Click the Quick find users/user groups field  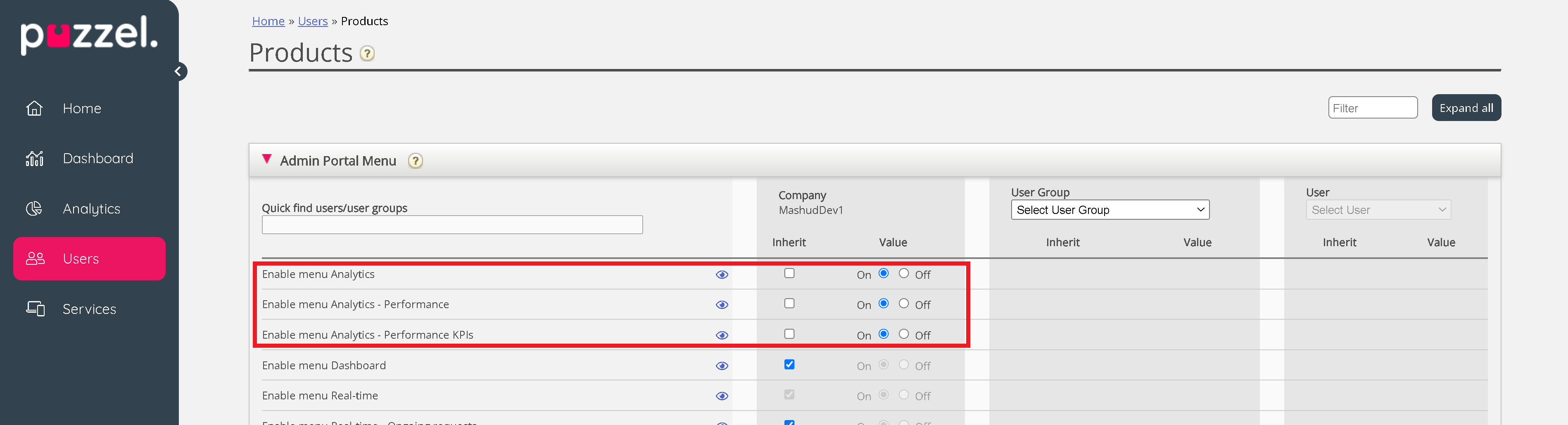(x=451, y=225)
